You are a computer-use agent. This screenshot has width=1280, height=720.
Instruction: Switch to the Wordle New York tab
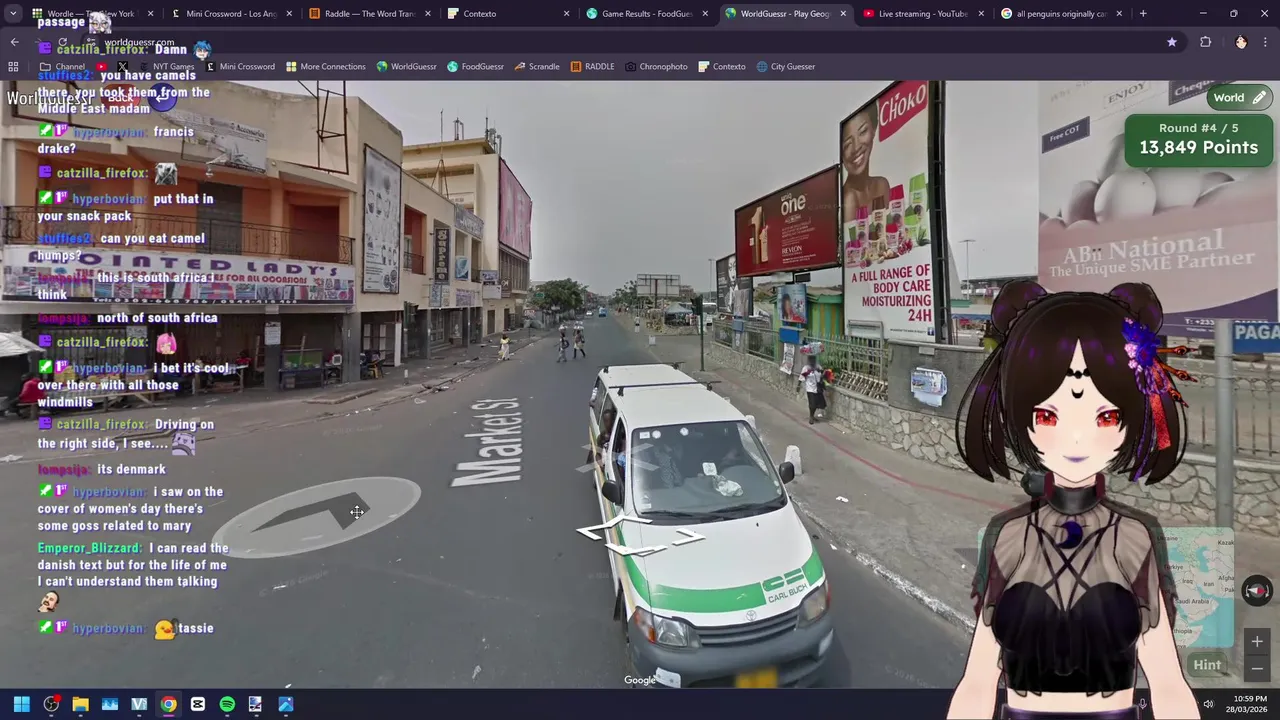[x=90, y=13]
